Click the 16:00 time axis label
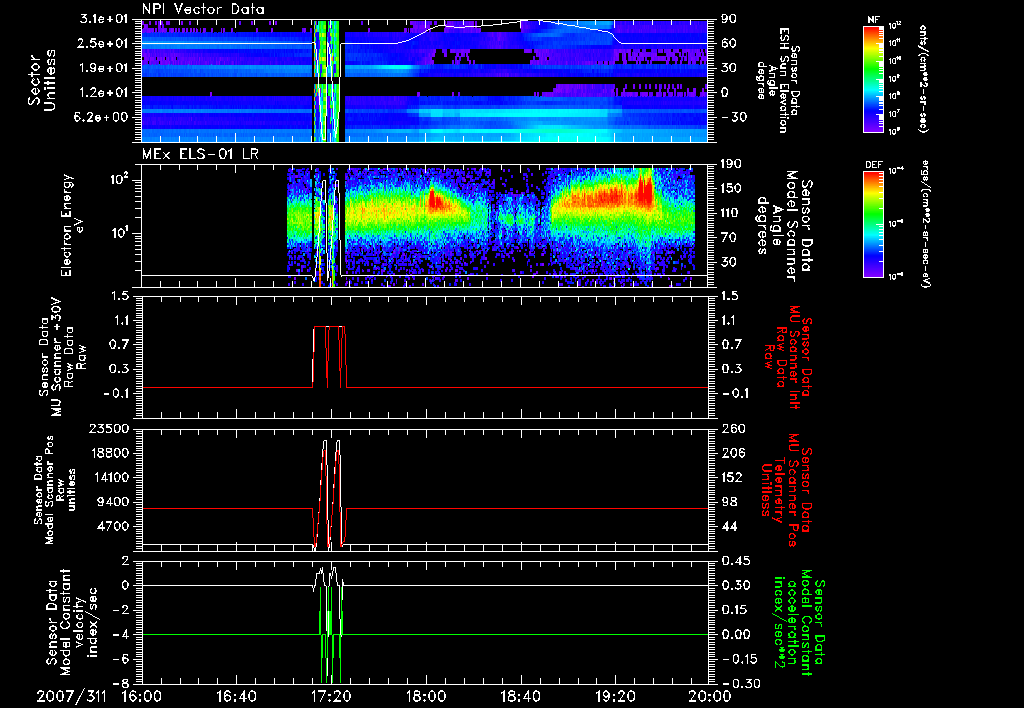1024x708 pixels. tap(142, 696)
